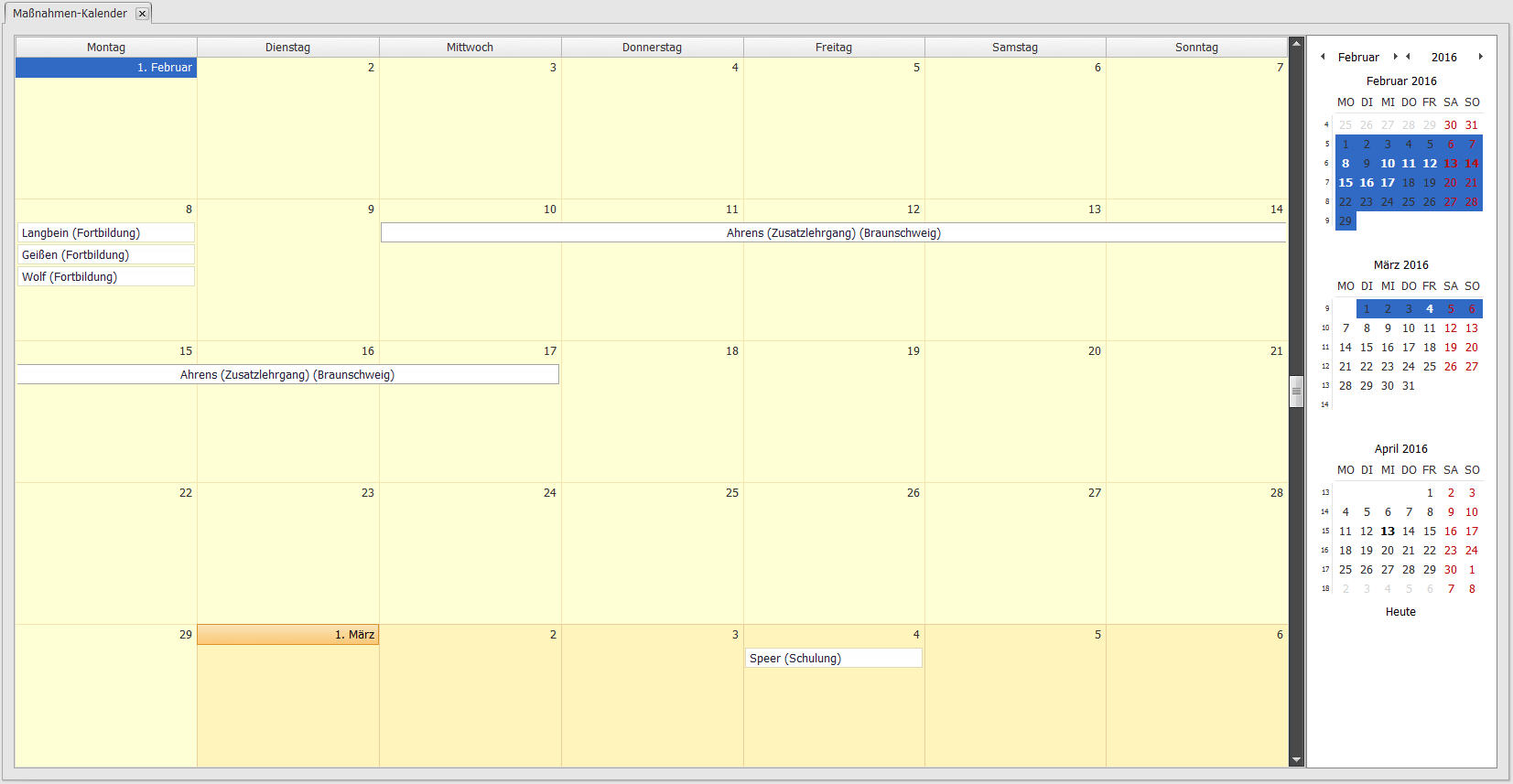The width and height of the screenshot is (1513, 784).
Task: Pick 29 in the Februar 2016 mini calendar
Action: pyautogui.click(x=1345, y=221)
